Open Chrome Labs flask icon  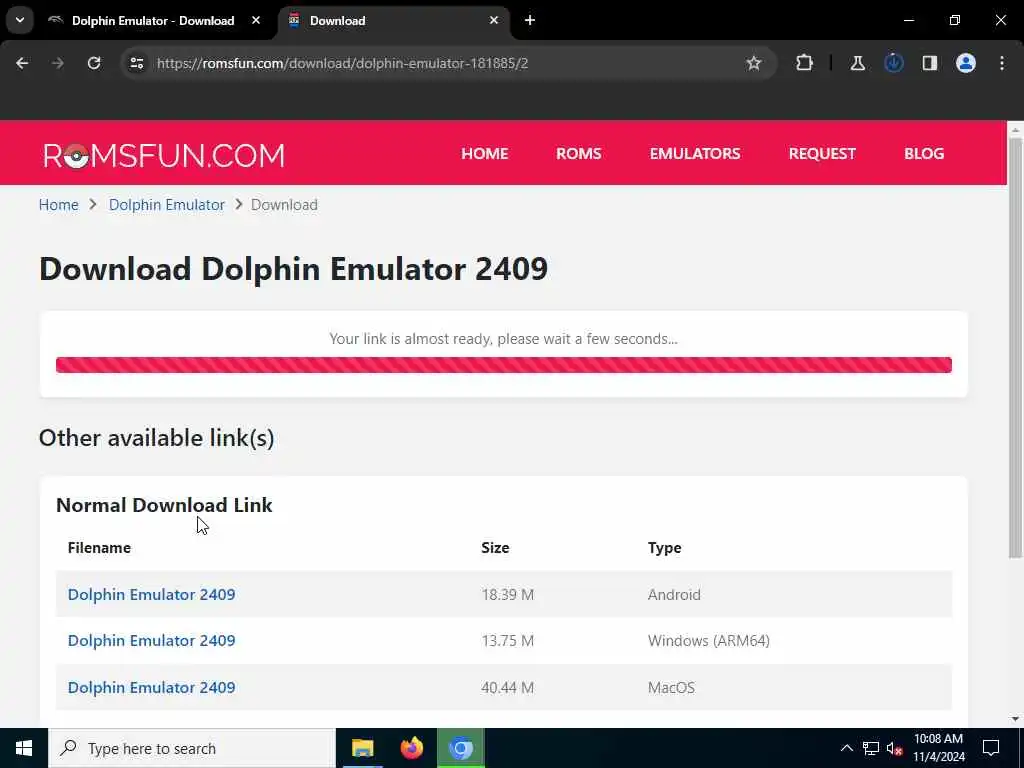pyautogui.click(x=857, y=63)
